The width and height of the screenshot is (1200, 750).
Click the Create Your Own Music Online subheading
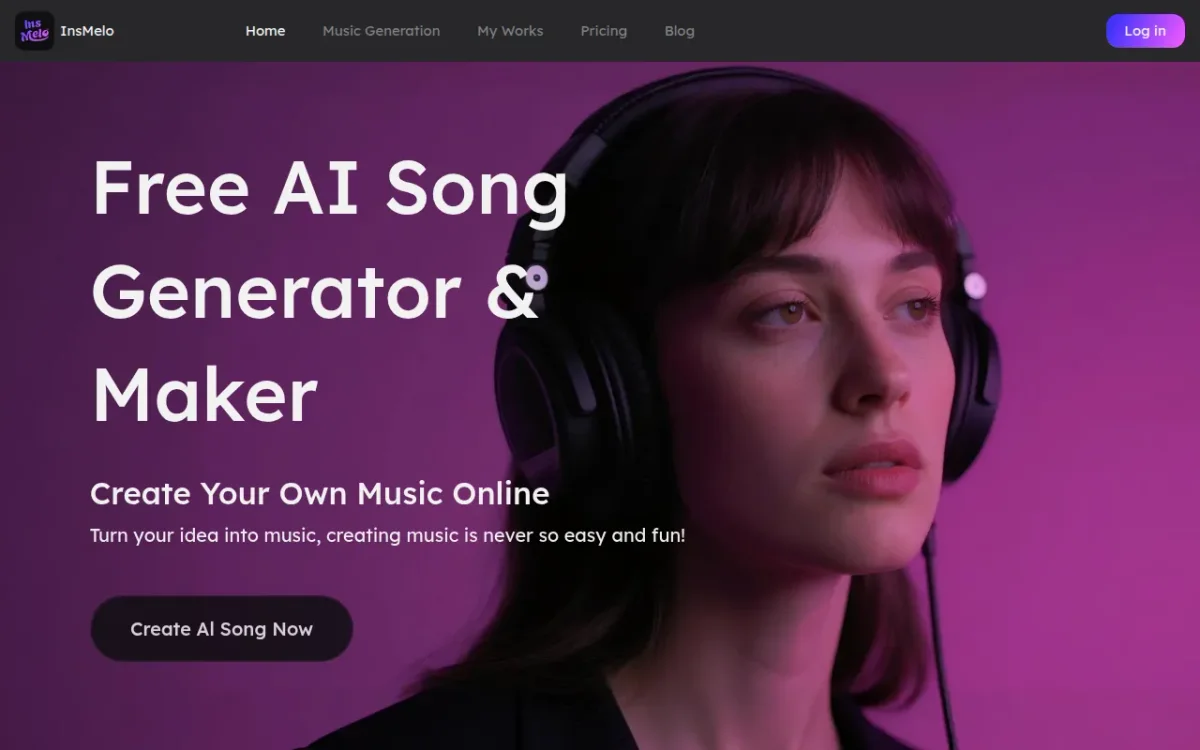pos(320,493)
